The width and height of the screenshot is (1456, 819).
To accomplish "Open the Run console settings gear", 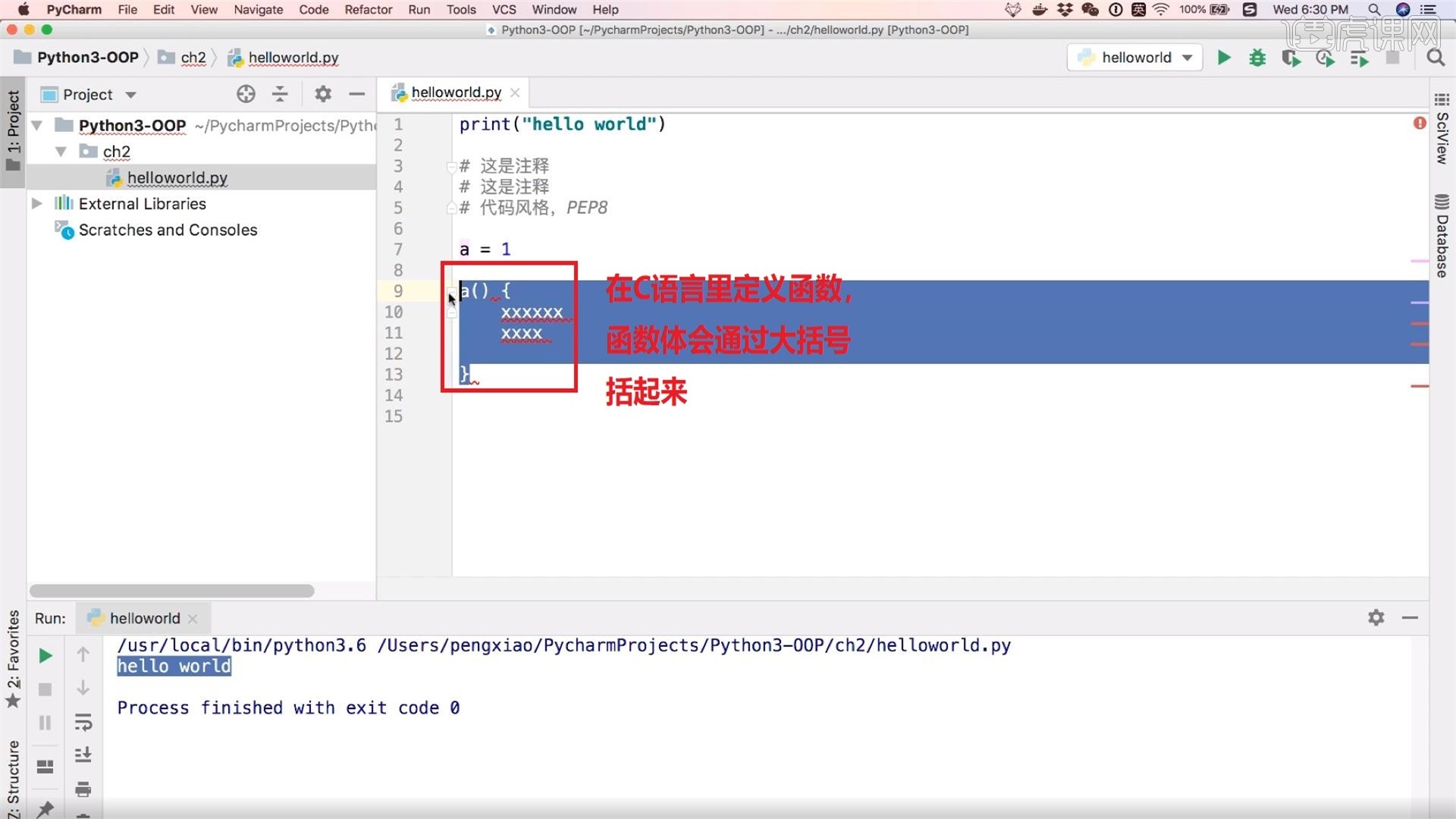I will click(1376, 617).
